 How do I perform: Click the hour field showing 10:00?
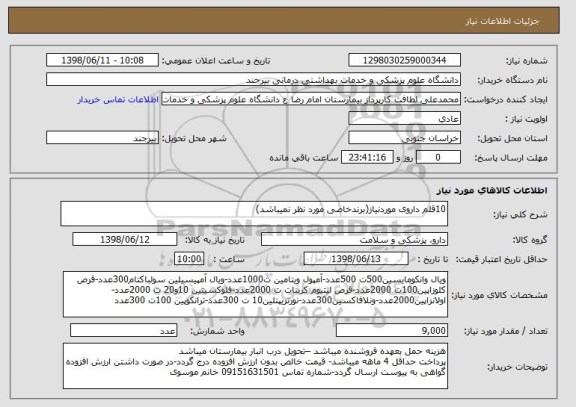189,259
